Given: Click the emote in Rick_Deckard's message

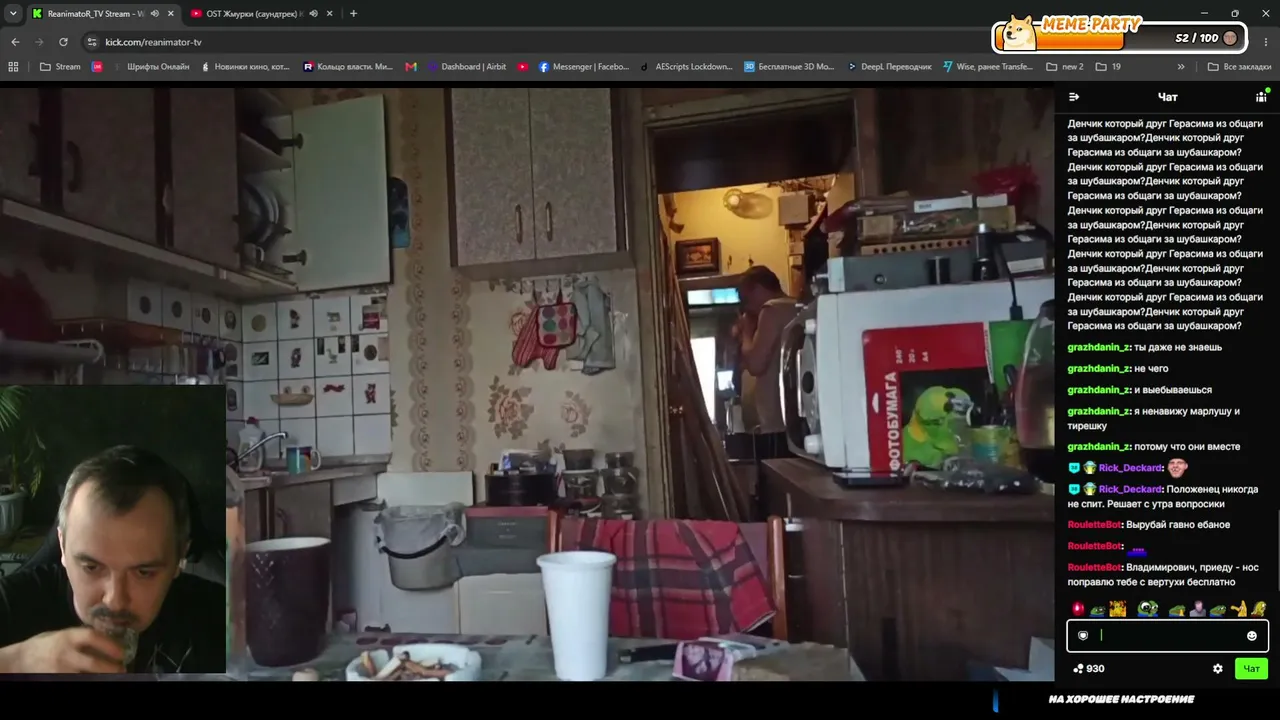Looking at the screenshot, I should point(1177,467).
